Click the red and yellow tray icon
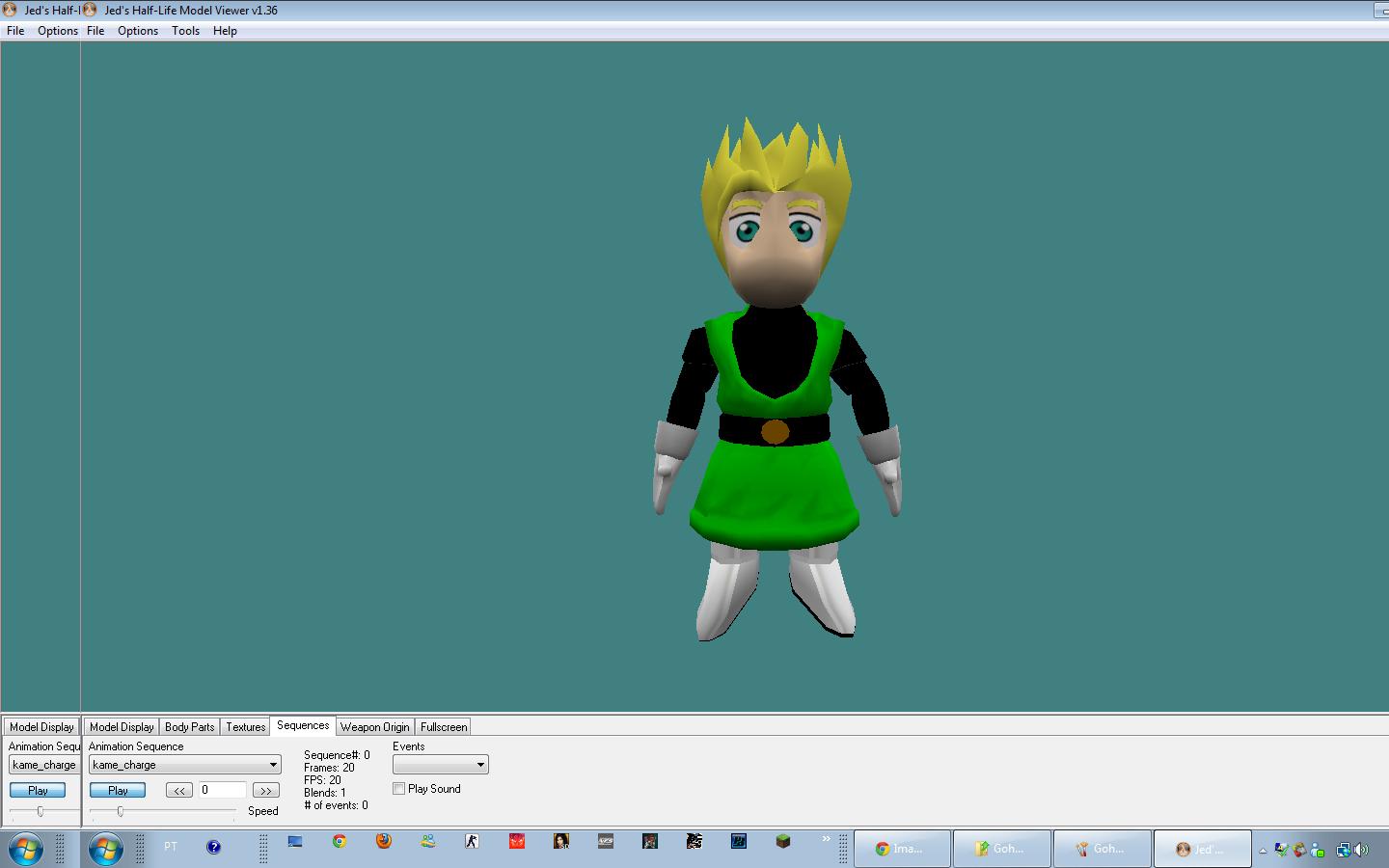The width and height of the screenshot is (1389, 868). (x=1301, y=850)
